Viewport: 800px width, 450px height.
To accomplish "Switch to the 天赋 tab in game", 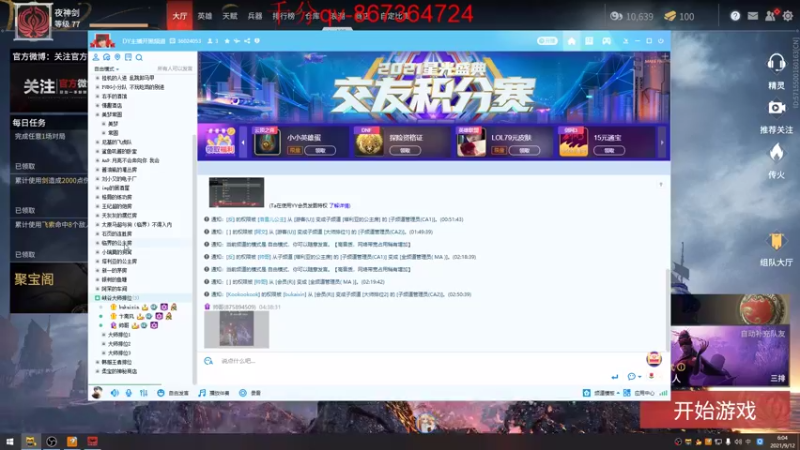I will click(230, 16).
